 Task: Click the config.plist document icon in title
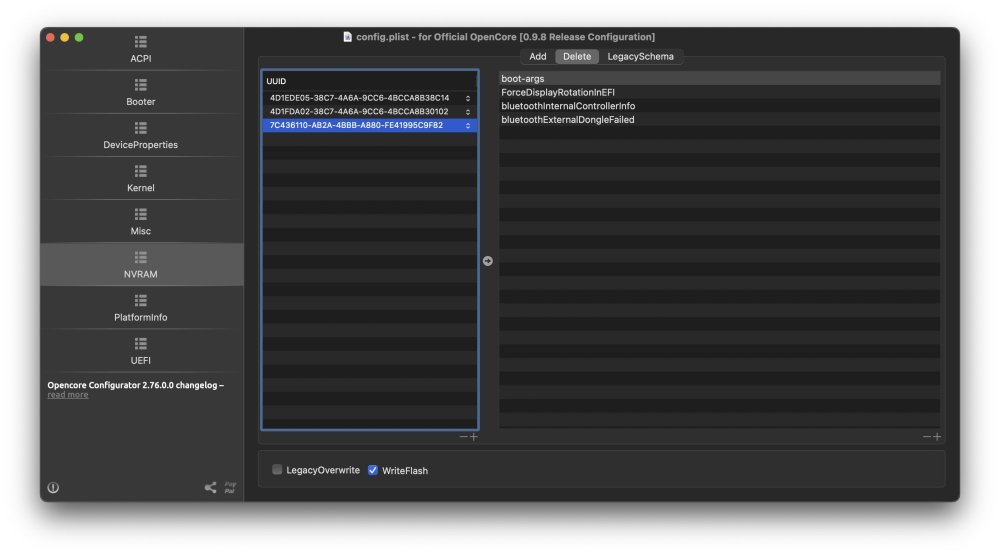coord(348,37)
